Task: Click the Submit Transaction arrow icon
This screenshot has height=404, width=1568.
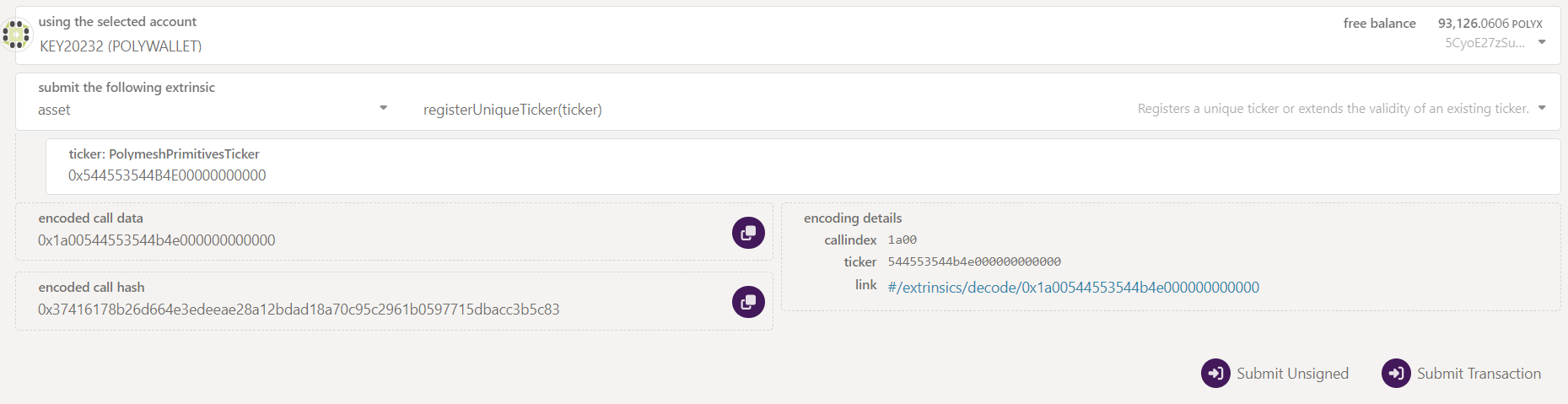Action: click(x=1396, y=374)
